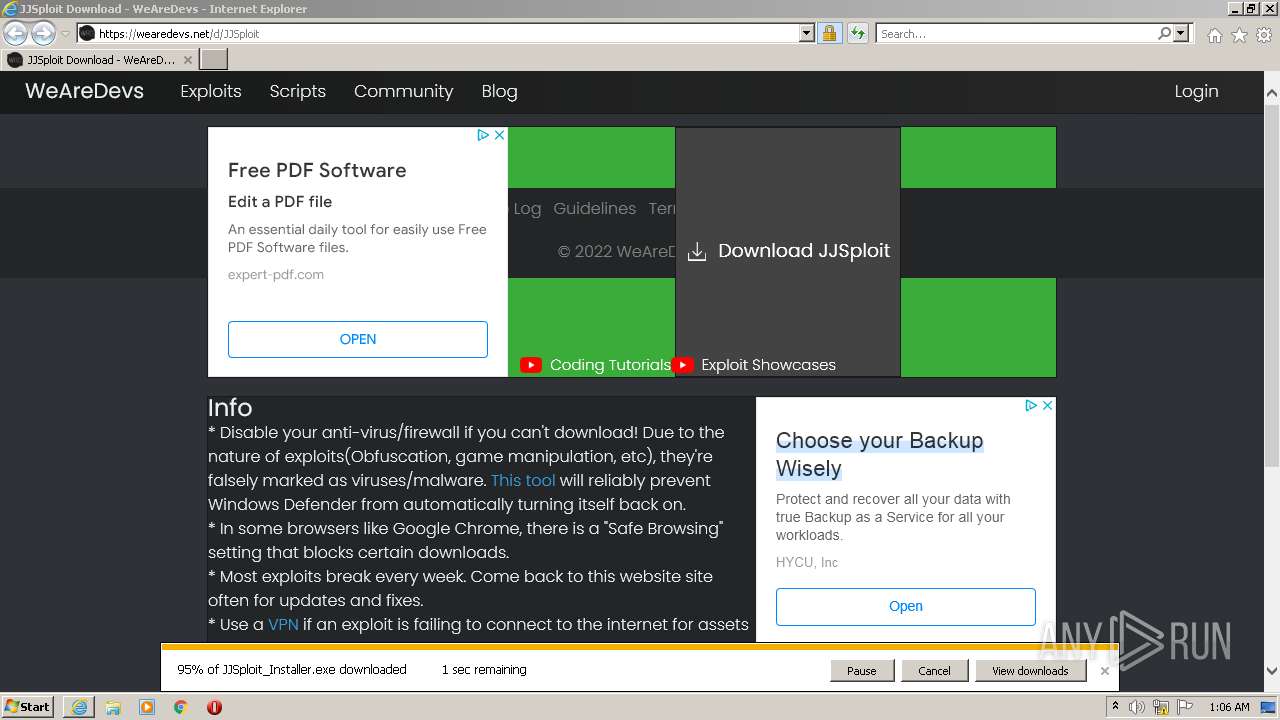Click the Log footer link
This screenshot has width=1280, height=720.
pyautogui.click(x=527, y=208)
